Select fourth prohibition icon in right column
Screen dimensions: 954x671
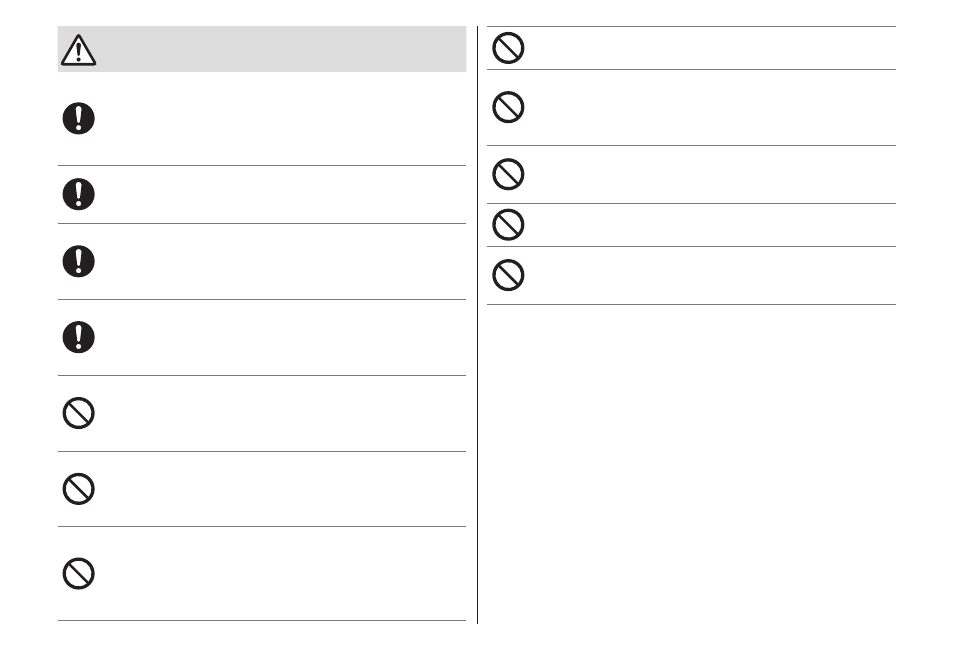(x=508, y=224)
